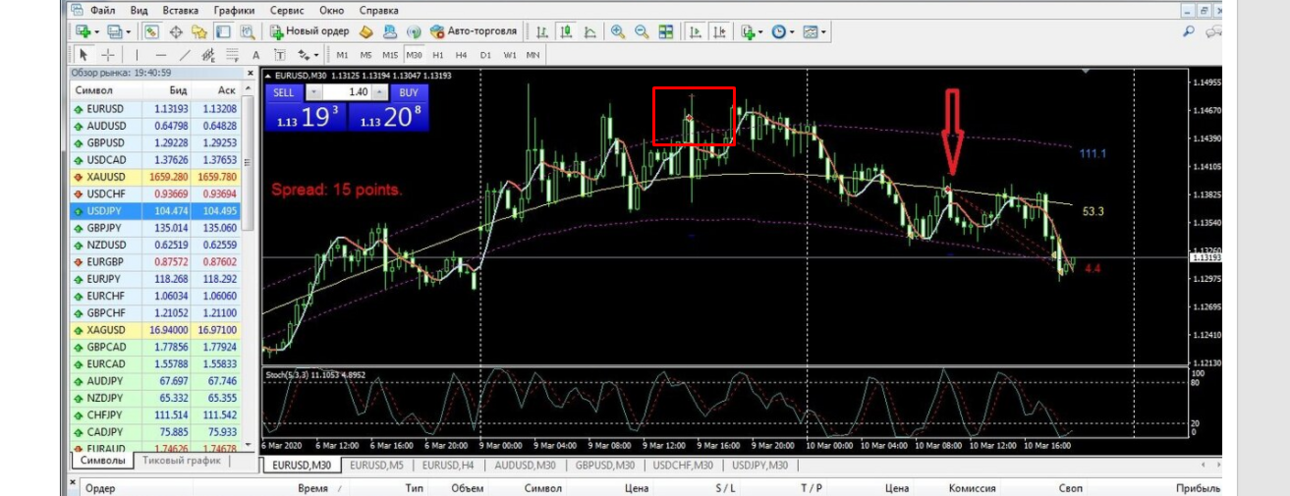Select the Vertical Line drawing tool
This screenshot has height=496, width=1290.
click(137, 55)
